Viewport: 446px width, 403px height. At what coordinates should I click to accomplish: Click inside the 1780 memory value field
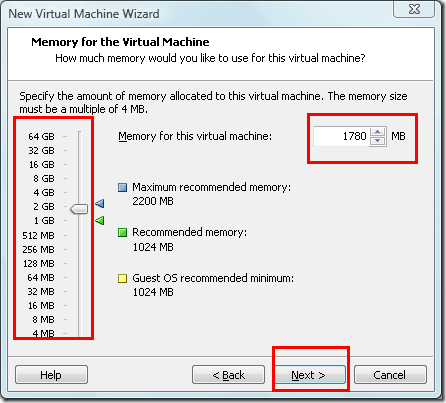(341, 136)
